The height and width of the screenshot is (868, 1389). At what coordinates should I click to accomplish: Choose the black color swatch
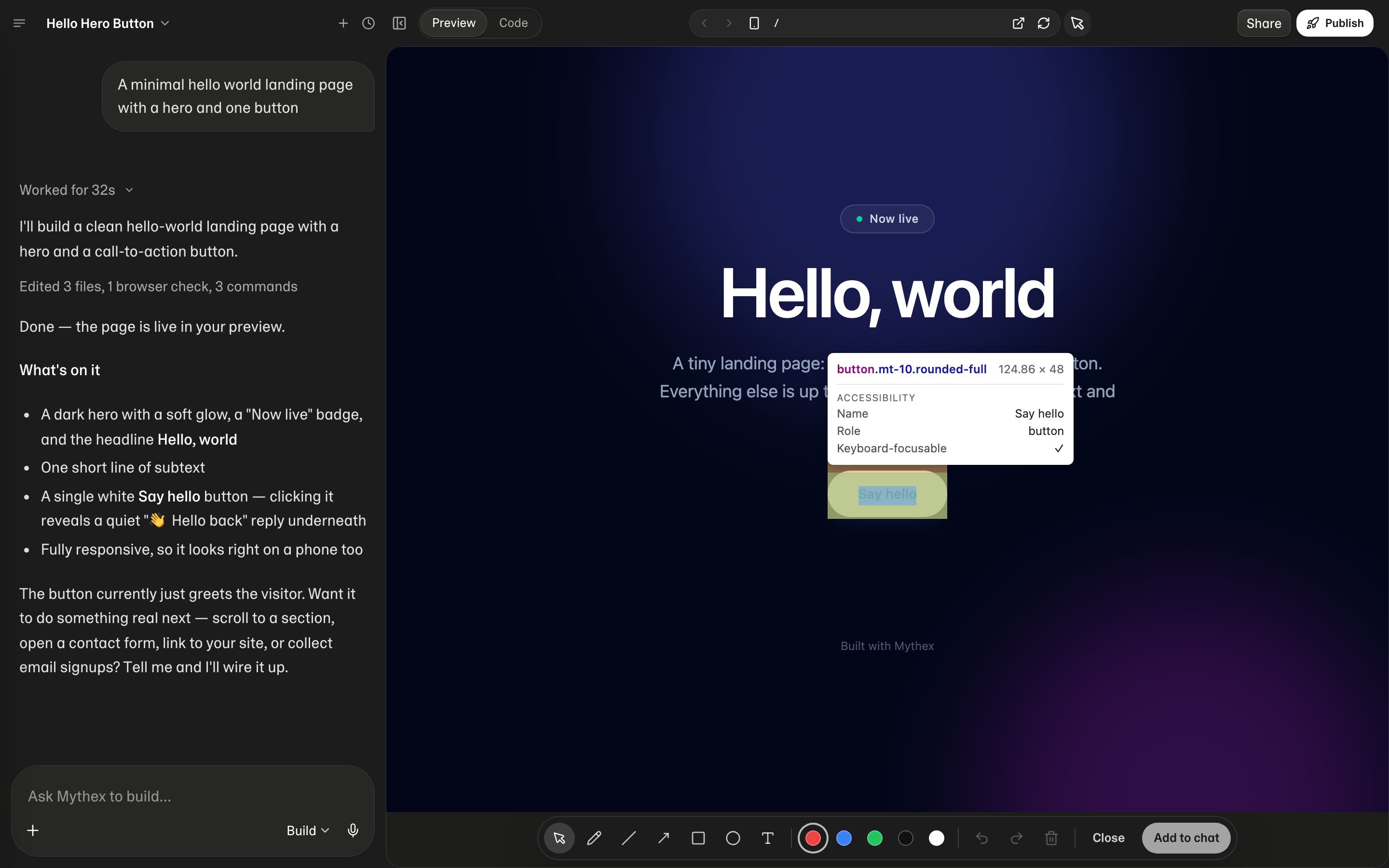pyautogui.click(x=906, y=838)
